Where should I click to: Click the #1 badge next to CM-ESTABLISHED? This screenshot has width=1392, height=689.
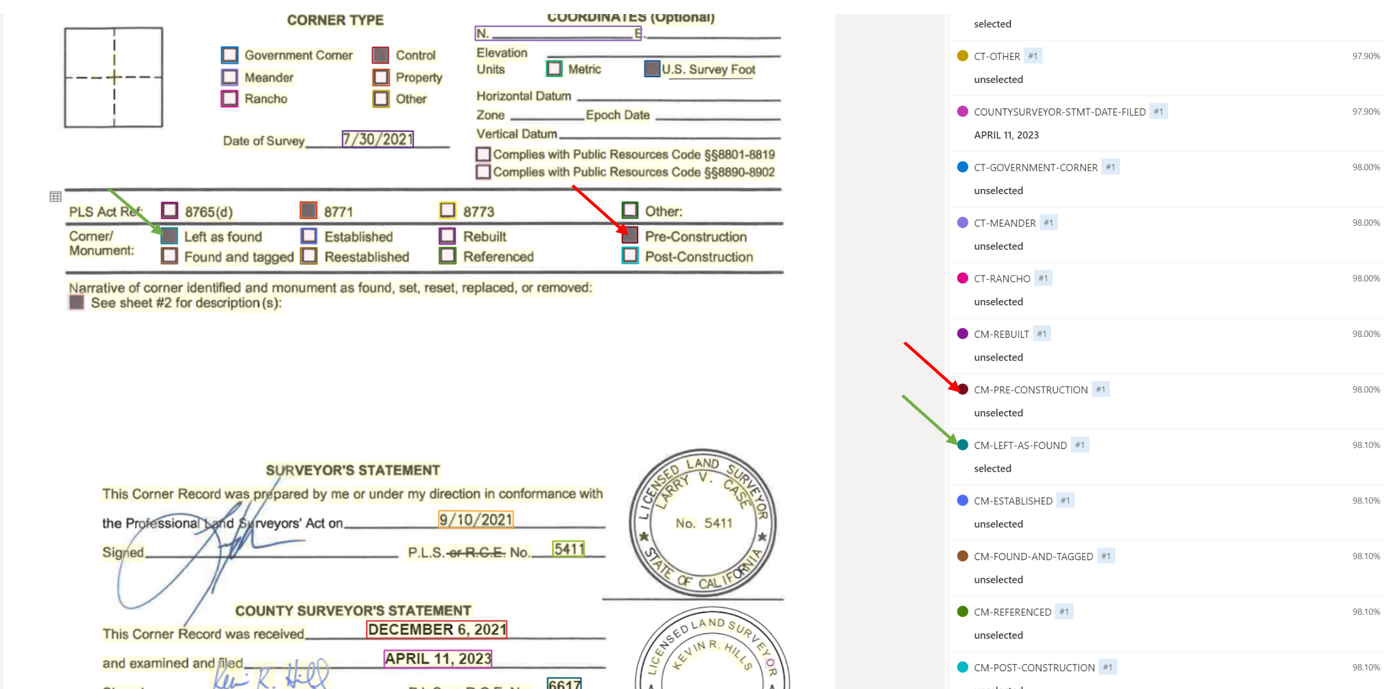coord(1065,500)
